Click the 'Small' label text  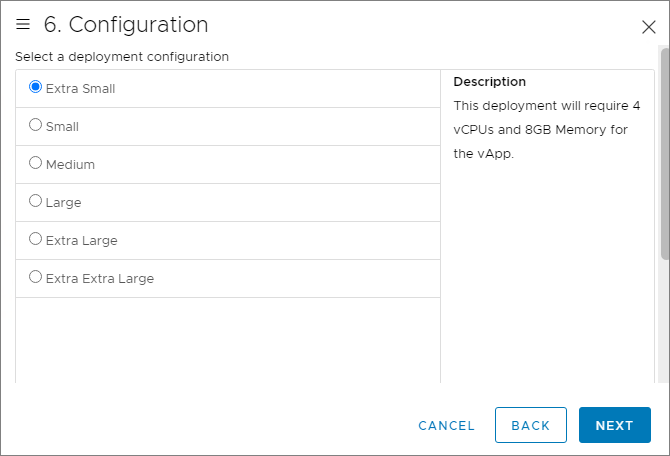click(x=62, y=126)
